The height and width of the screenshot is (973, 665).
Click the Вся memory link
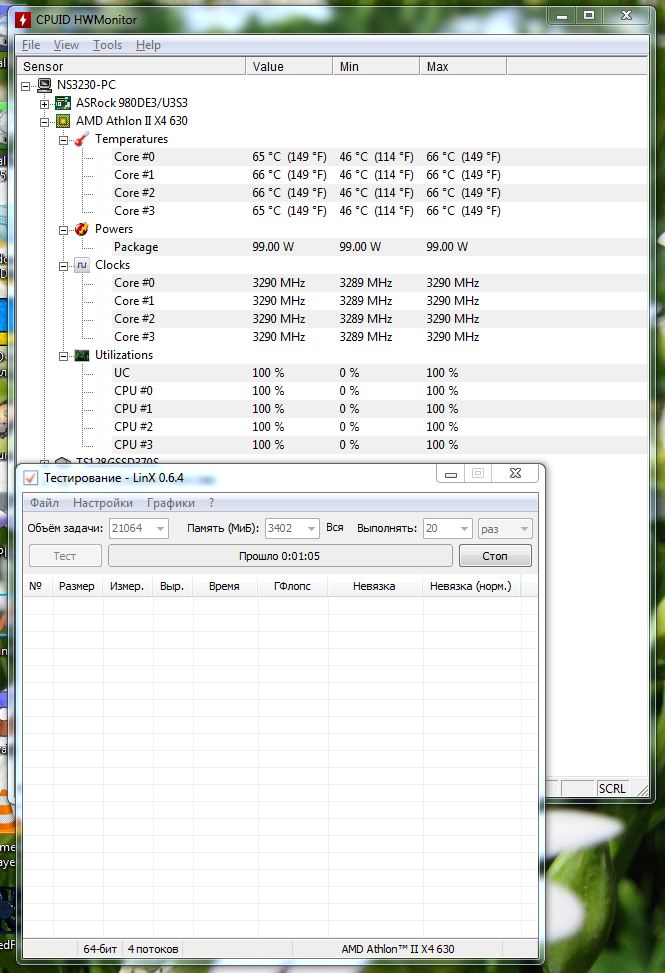coord(335,528)
